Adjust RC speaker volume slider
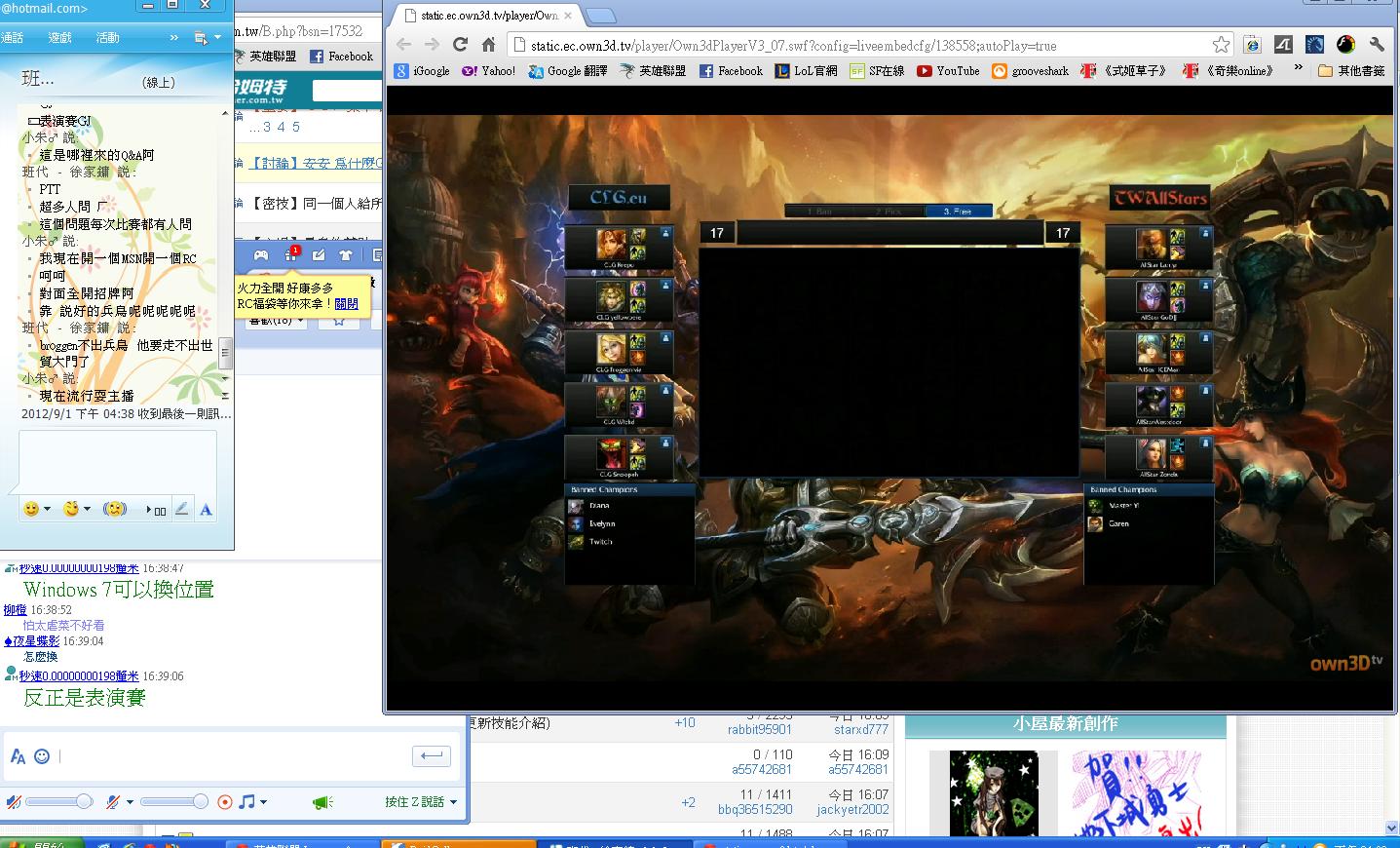This screenshot has height=848, width=1400. point(58,801)
